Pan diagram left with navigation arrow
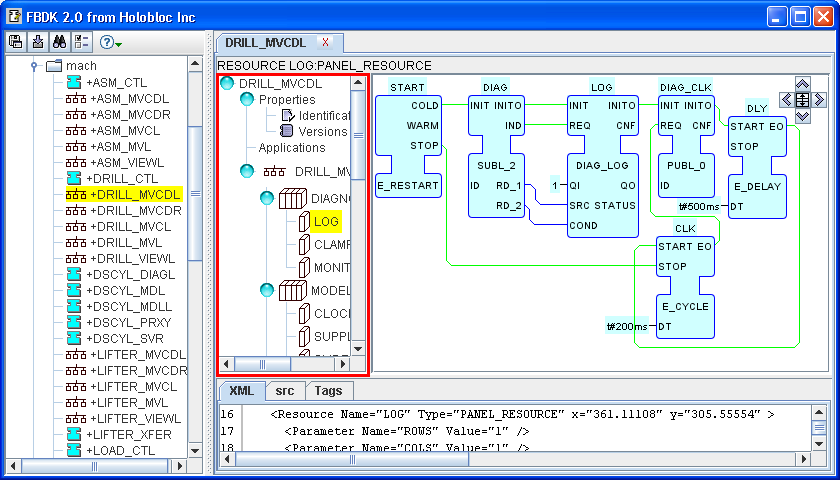Viewport: 840px width, 480px height. pos(786,100)
